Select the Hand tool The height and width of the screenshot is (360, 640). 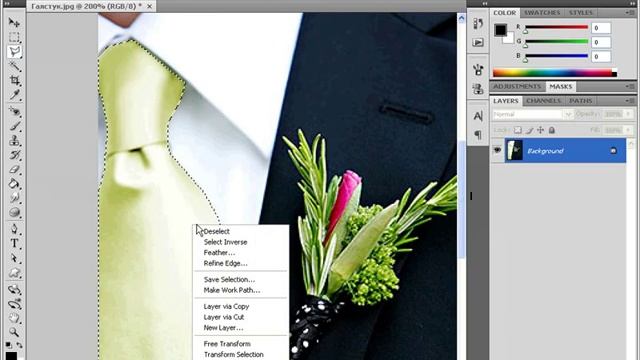point(14,318)
